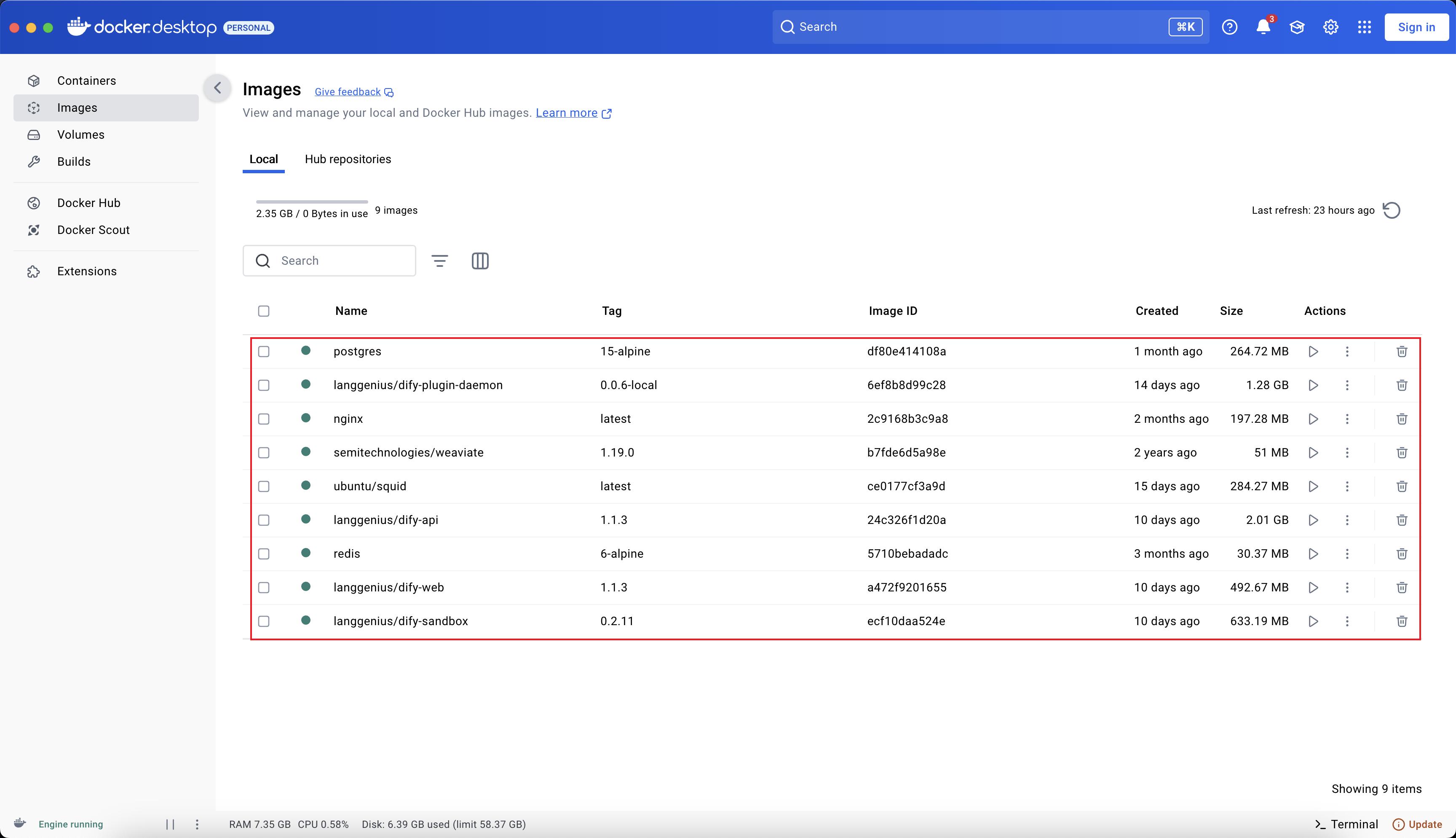This screenshot has width=1456, height=838.
Task: Sort by the Created column header
Action: [x=1156, y=311]
